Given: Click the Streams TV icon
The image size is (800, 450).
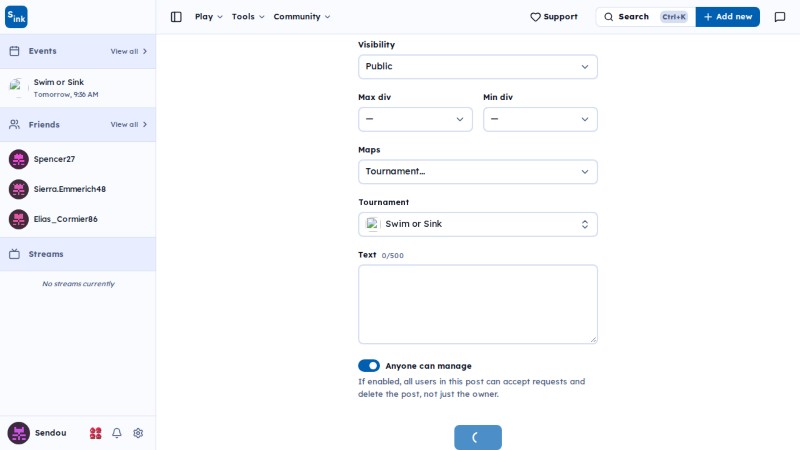Looking at the screenshot, I should coord(14,254).
